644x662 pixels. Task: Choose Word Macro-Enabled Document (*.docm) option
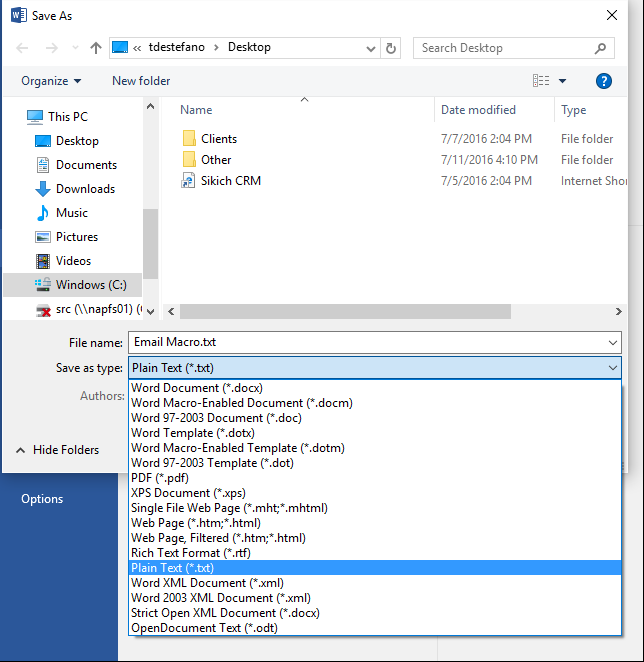(x=241, y=403)
